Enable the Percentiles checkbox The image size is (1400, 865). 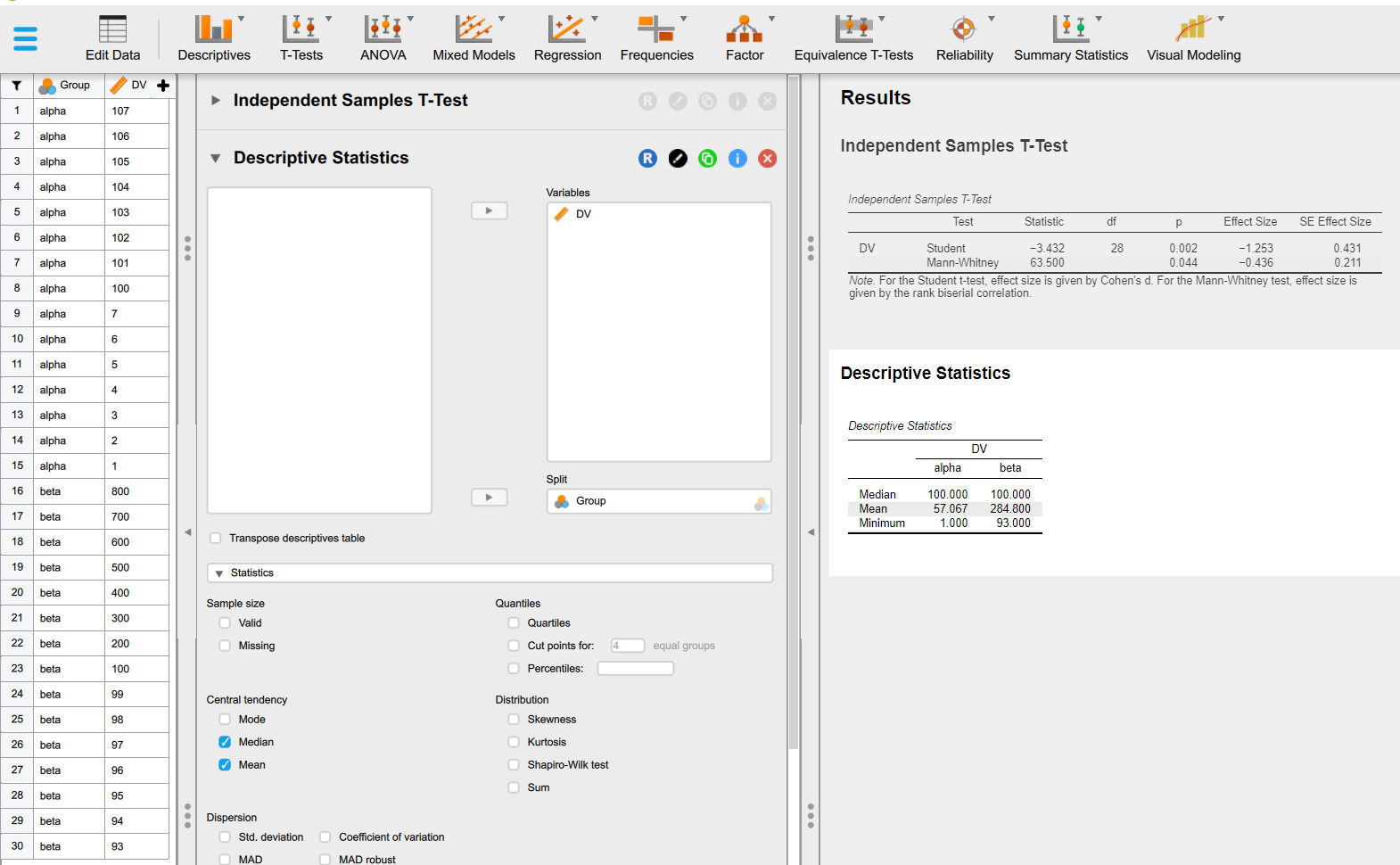tap(514, 669)
